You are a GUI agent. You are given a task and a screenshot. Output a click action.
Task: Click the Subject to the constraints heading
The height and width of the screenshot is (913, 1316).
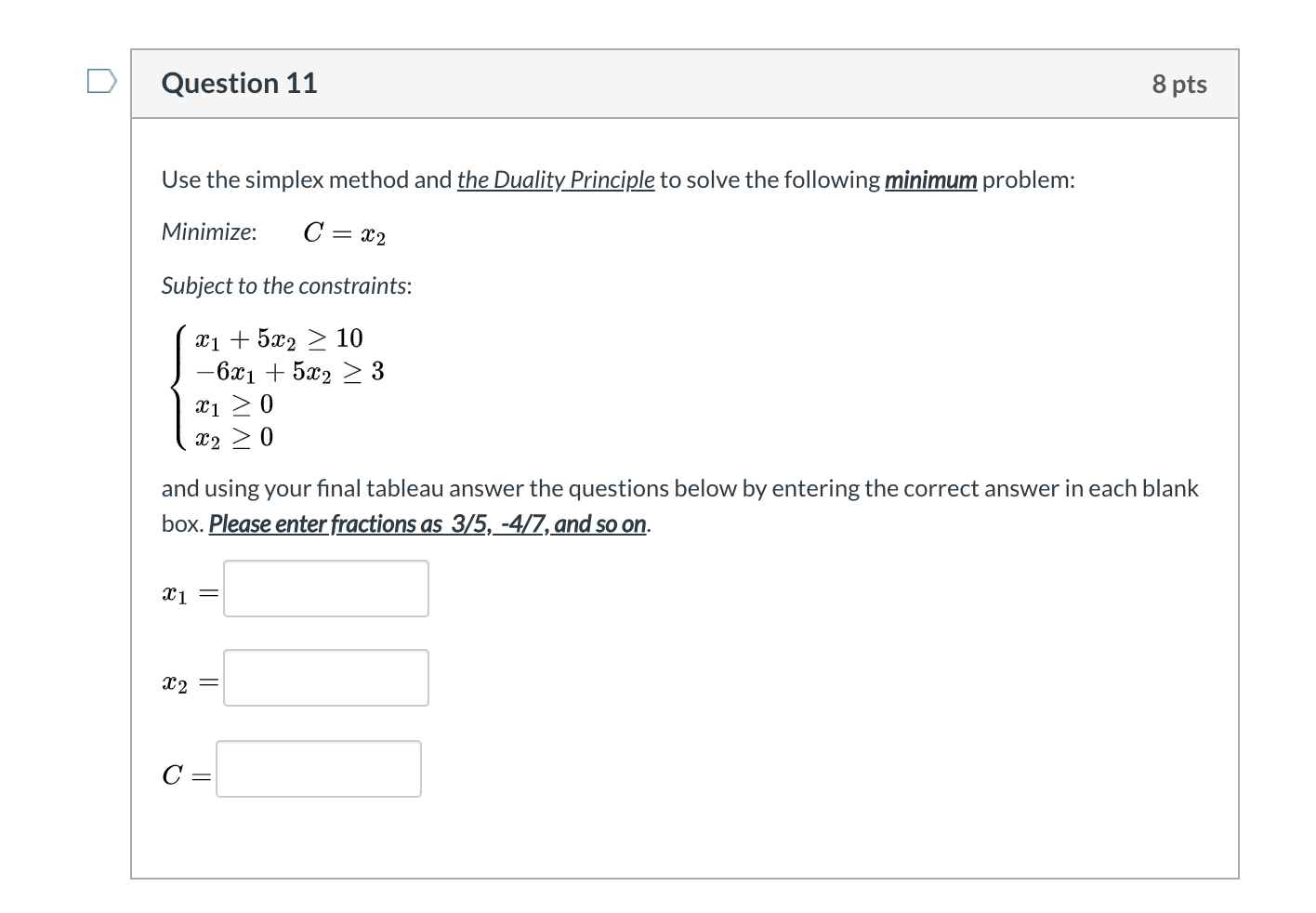point(286,285)
